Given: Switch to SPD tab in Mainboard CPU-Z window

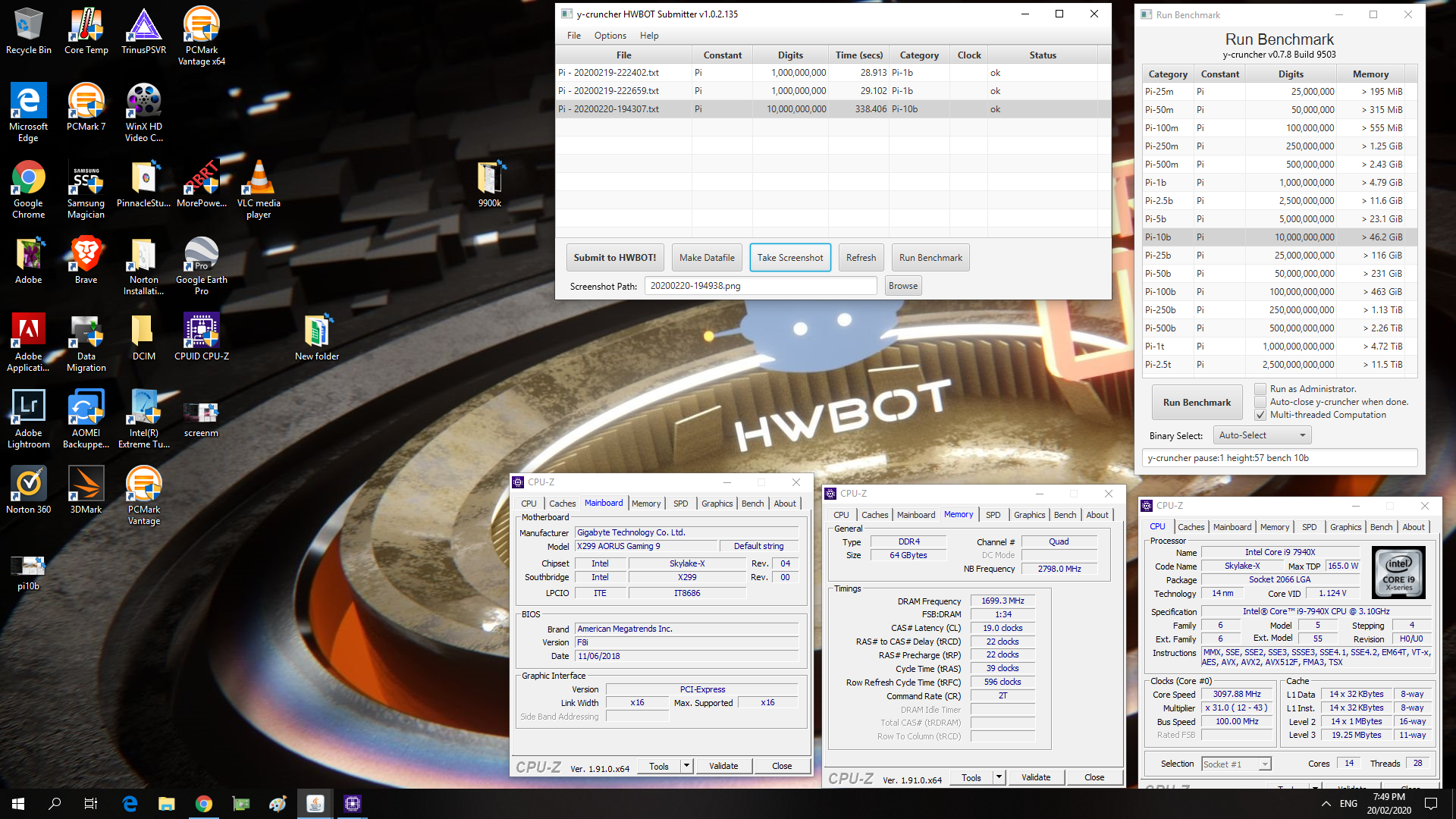Looking at the screenshot, I should pyautogui.click(x=681, y=504).
